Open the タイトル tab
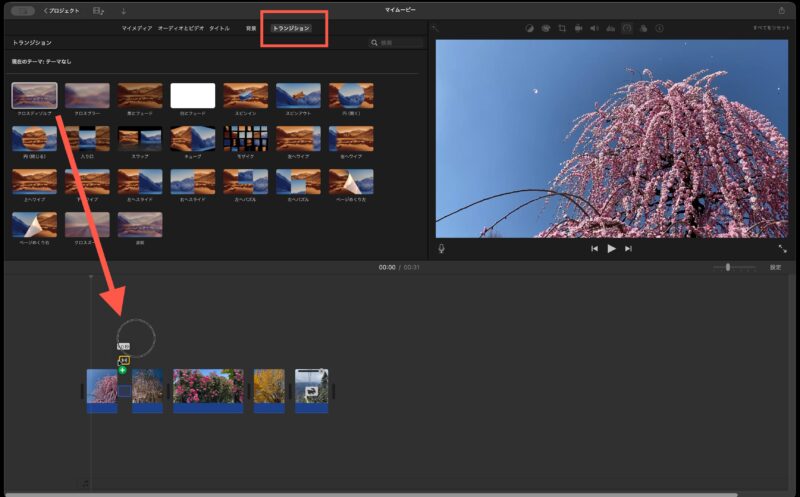800x497 pixels. click(219, 28)
